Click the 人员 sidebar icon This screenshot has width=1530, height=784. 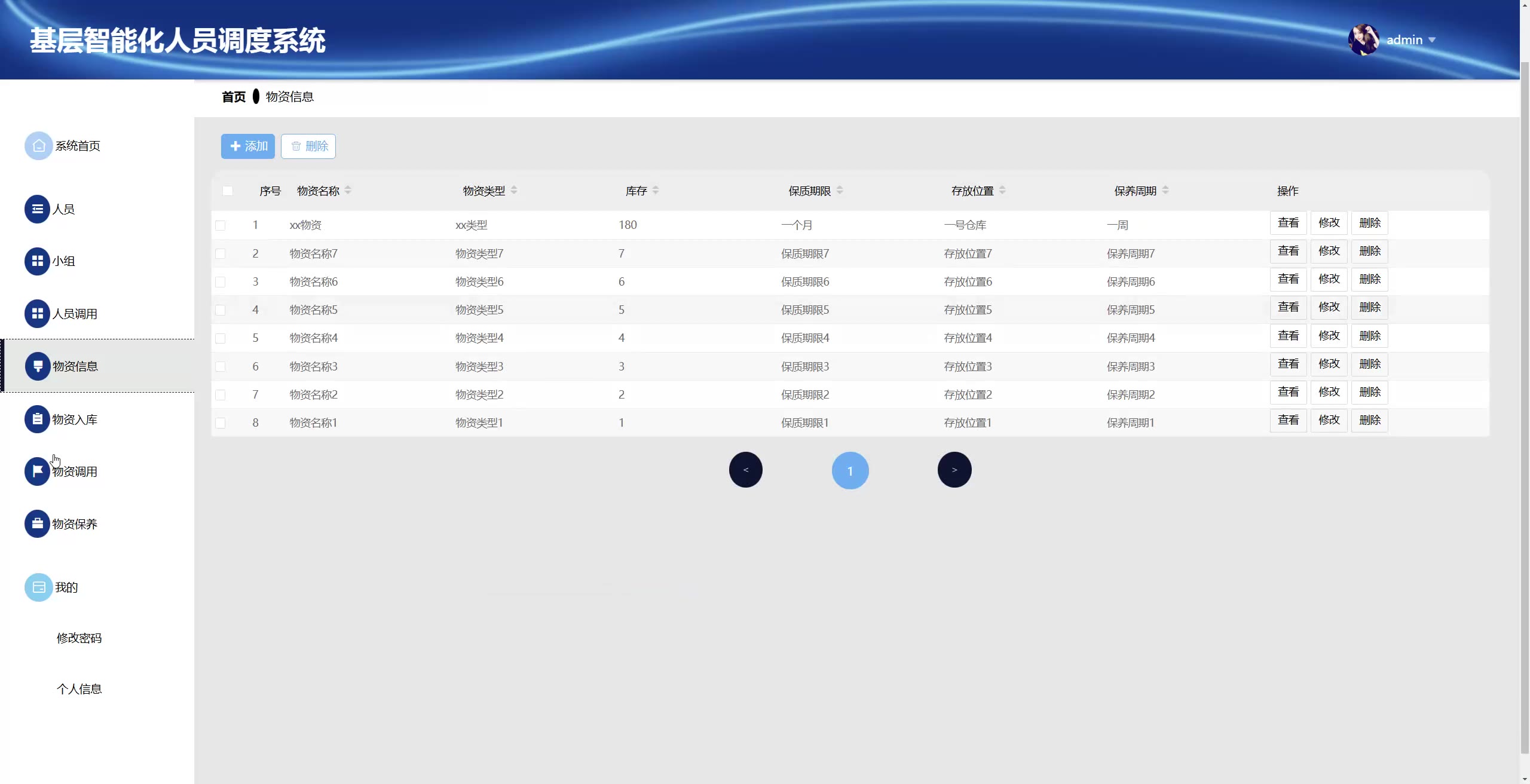tap(37, 209)
